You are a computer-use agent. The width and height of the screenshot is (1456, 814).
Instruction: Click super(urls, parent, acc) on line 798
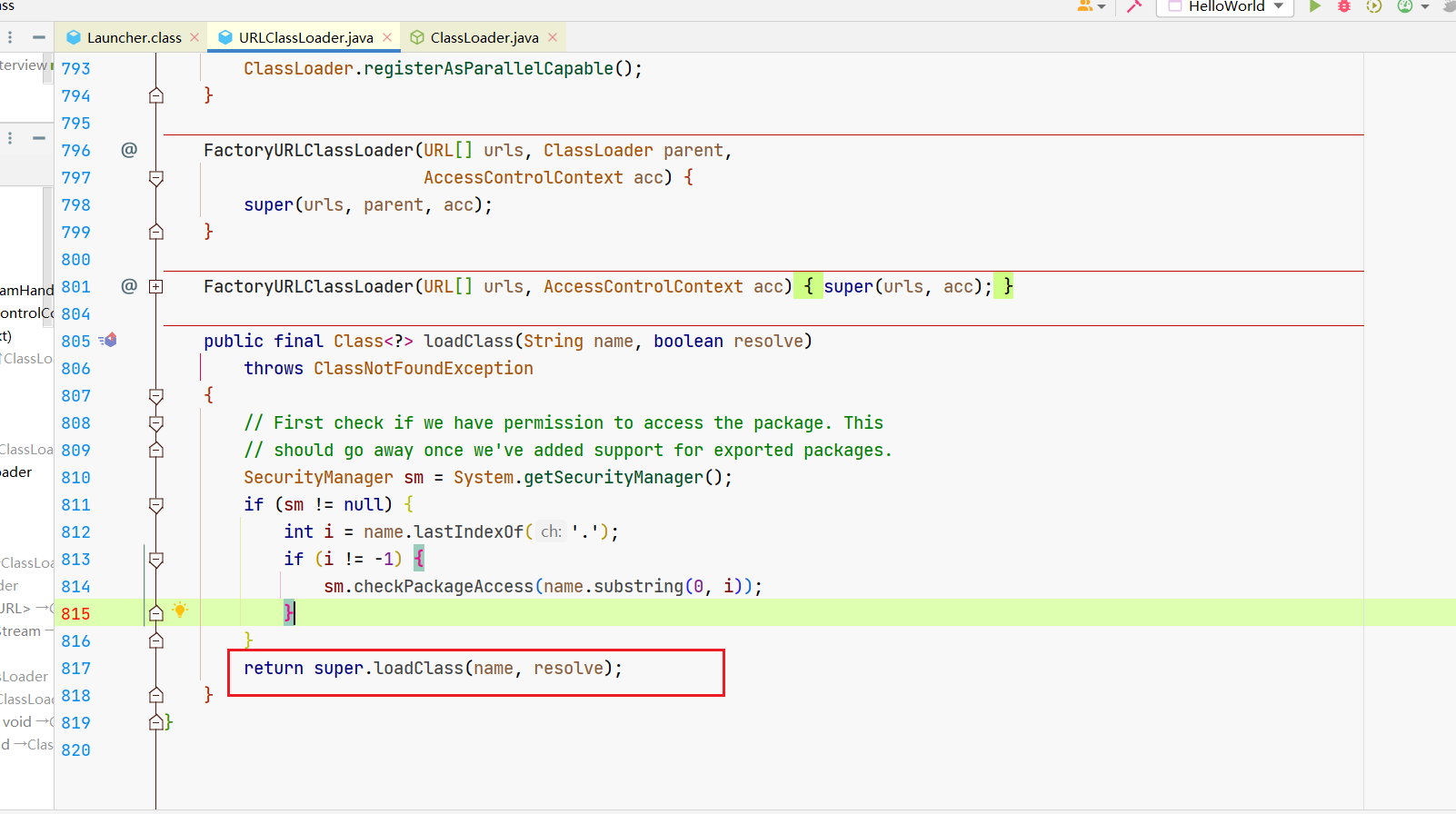[368, 204]
